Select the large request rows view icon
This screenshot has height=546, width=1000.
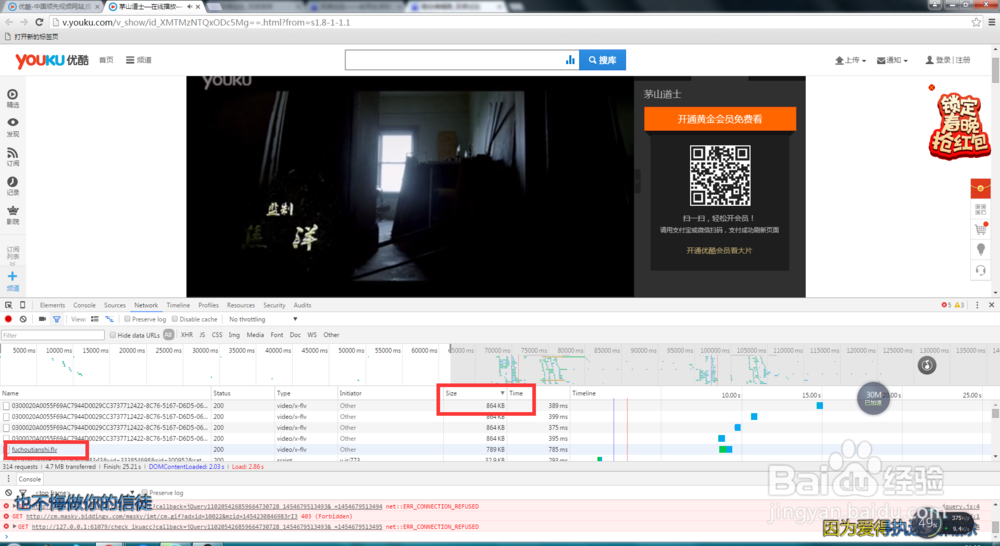coord(94,319)
